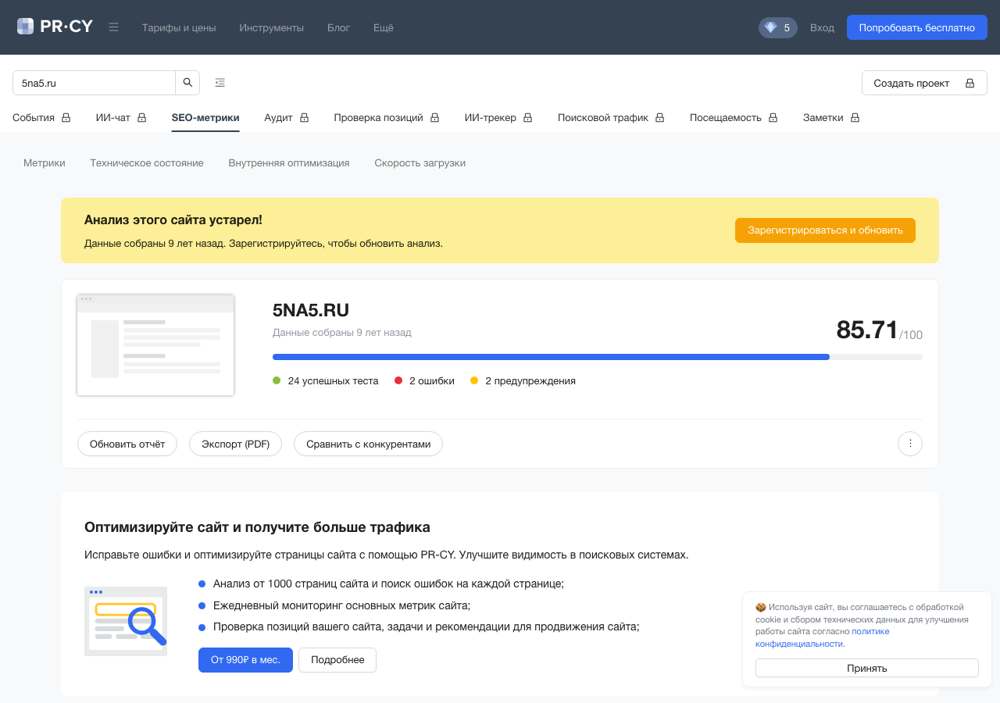This screenshot has width=1000, height=703.
Task: Click the 5NA5.RU heading
Action: 311,310
